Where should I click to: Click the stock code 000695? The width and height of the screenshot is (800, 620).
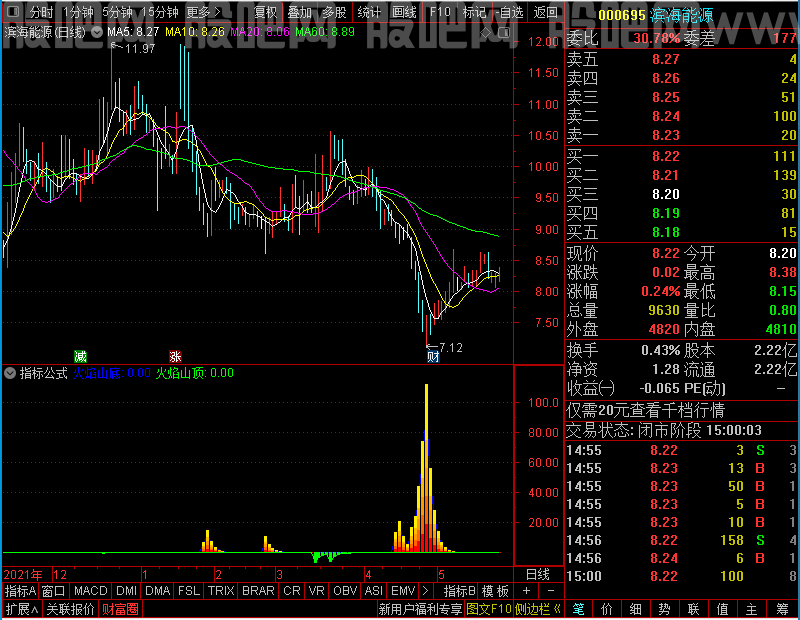tap(622, 15)
